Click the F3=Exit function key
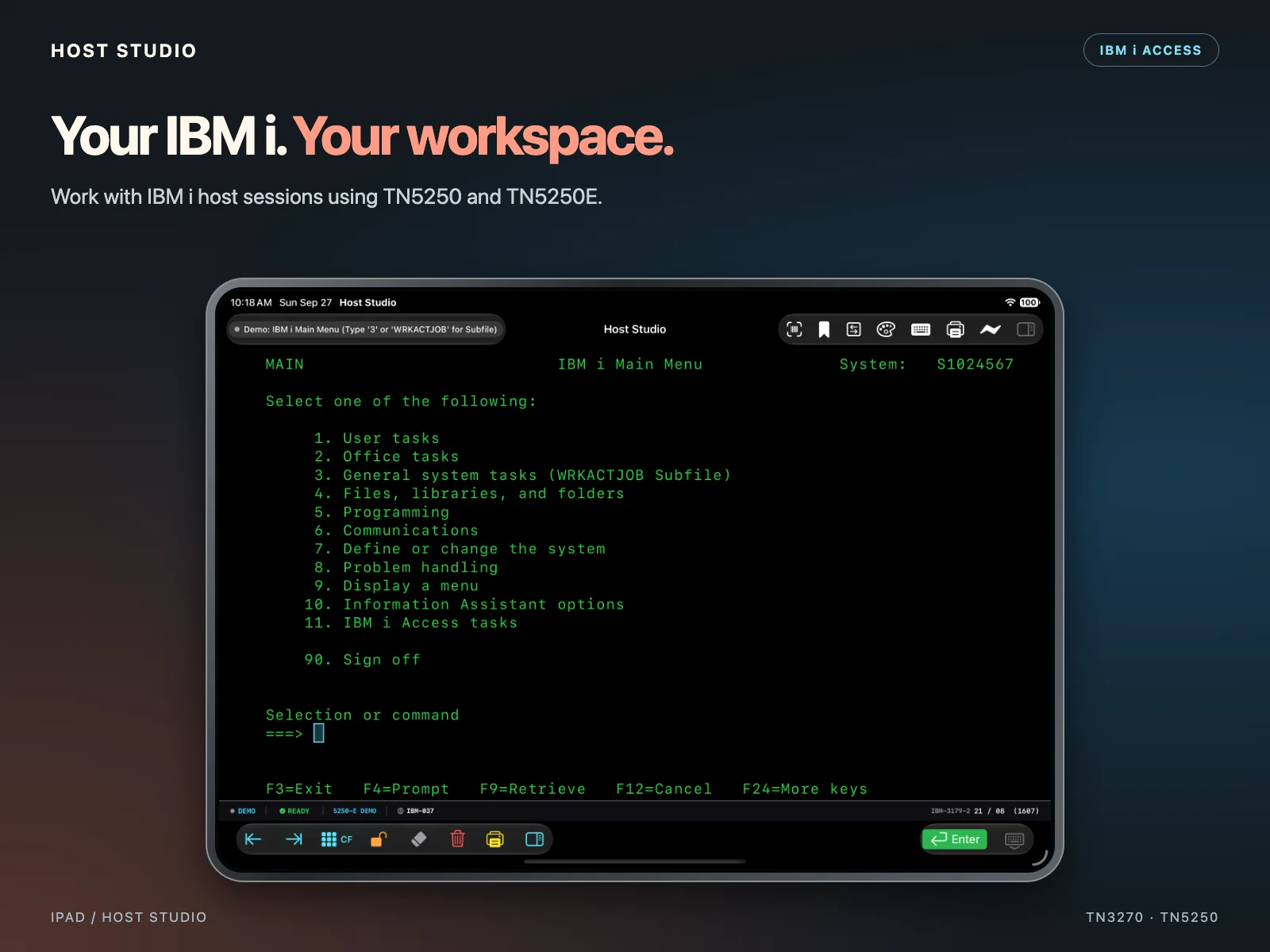 click(x=299, y=789)
